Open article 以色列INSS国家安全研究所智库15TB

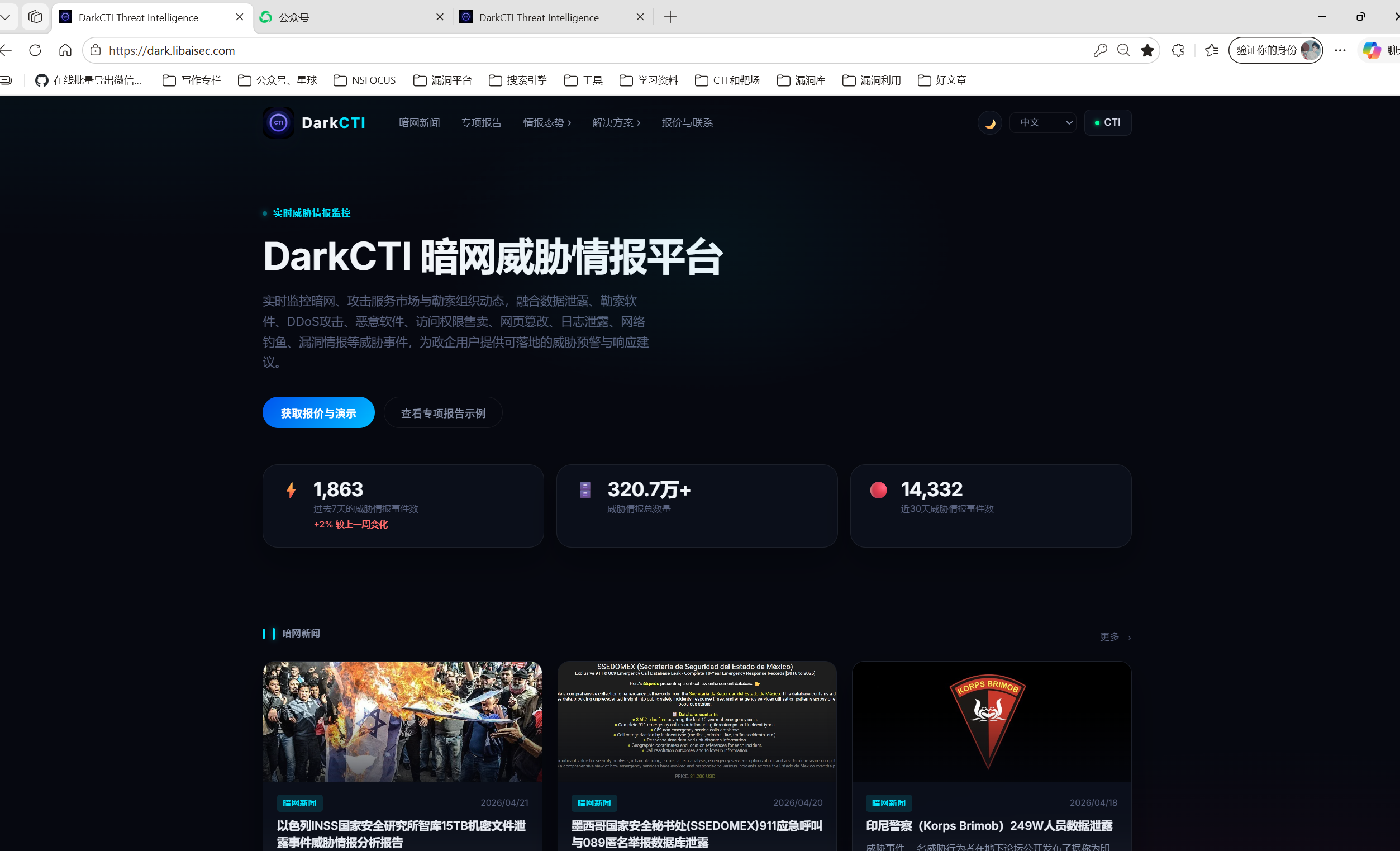click(x=401, y=833)
